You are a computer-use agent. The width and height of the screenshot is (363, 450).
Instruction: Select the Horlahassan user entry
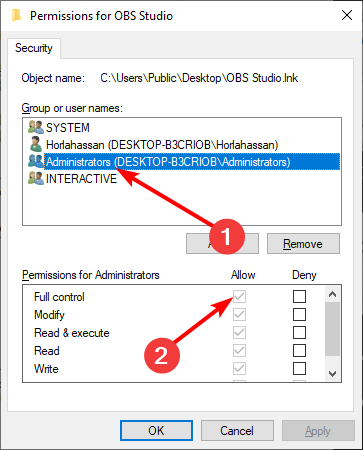click(x=162, y=145)
